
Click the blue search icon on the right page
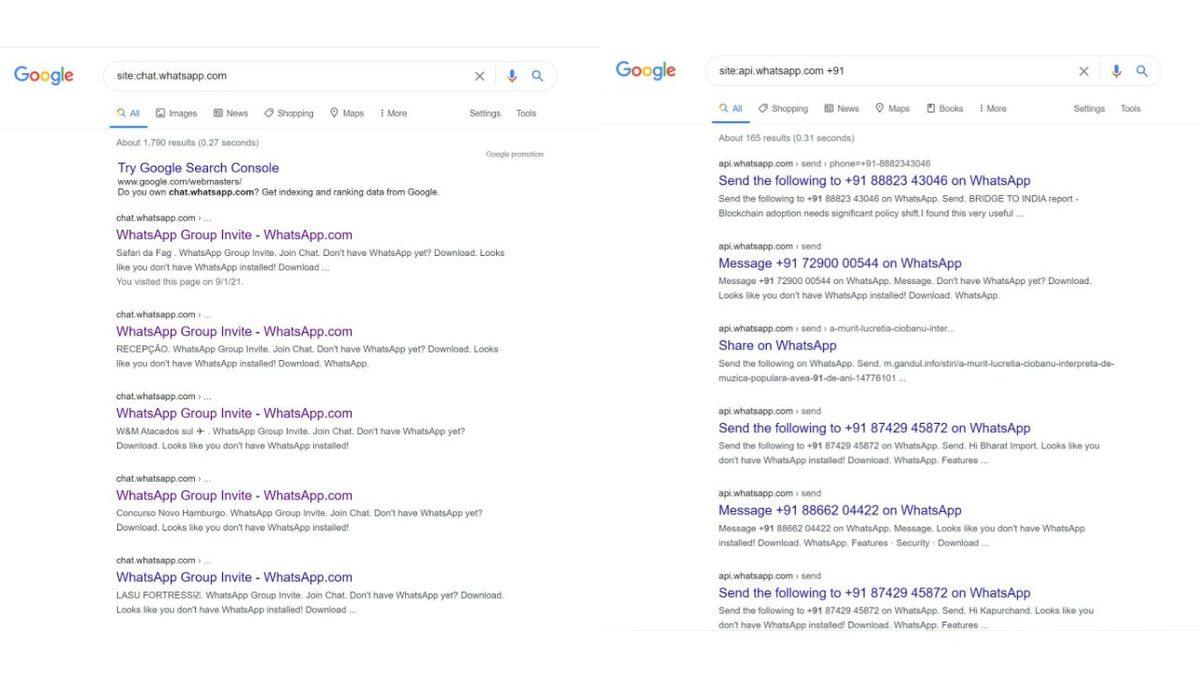tap(1142, 70)
